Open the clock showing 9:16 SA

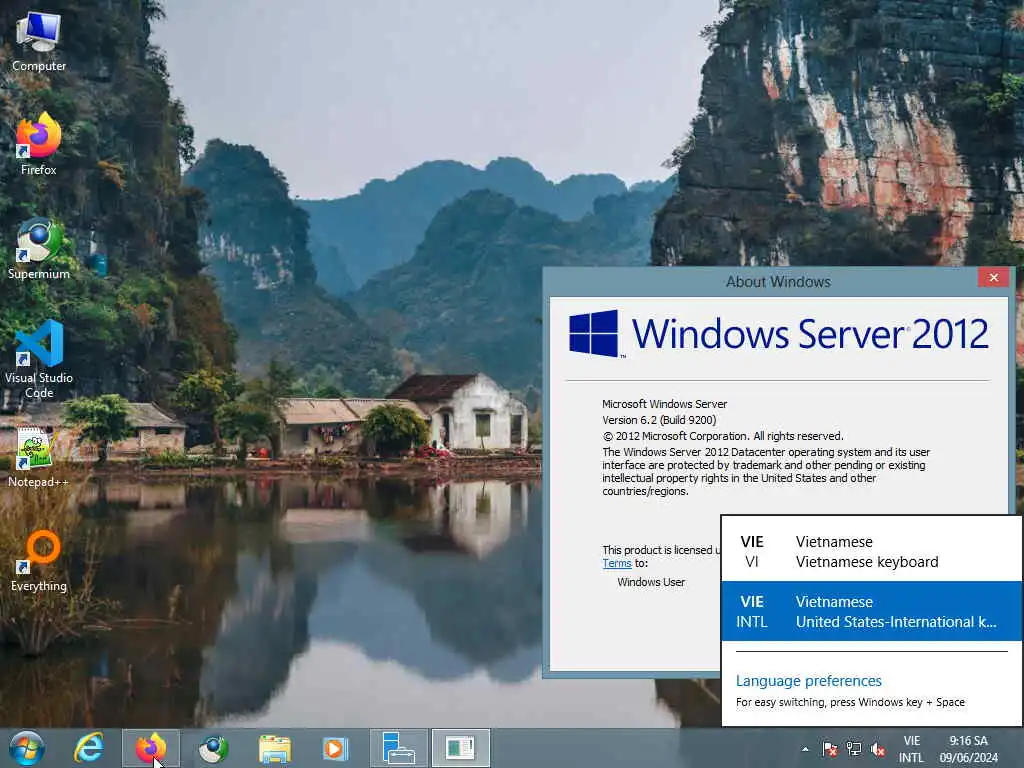point(969,749)
